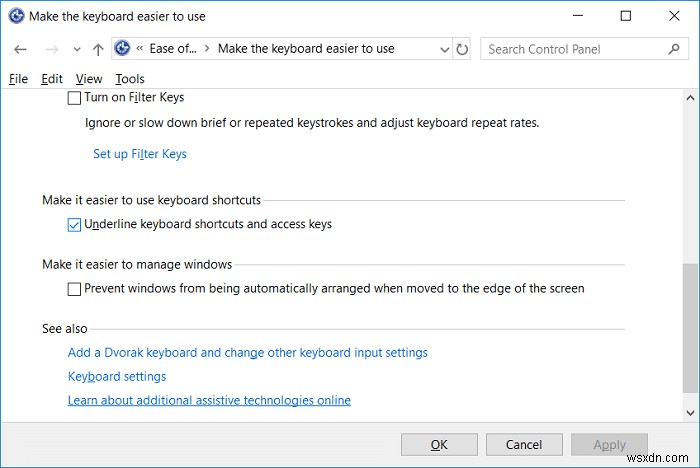Expand the hidden breadcrumb chevron
The width and height of the screenshot is (700, 468).
141,49
